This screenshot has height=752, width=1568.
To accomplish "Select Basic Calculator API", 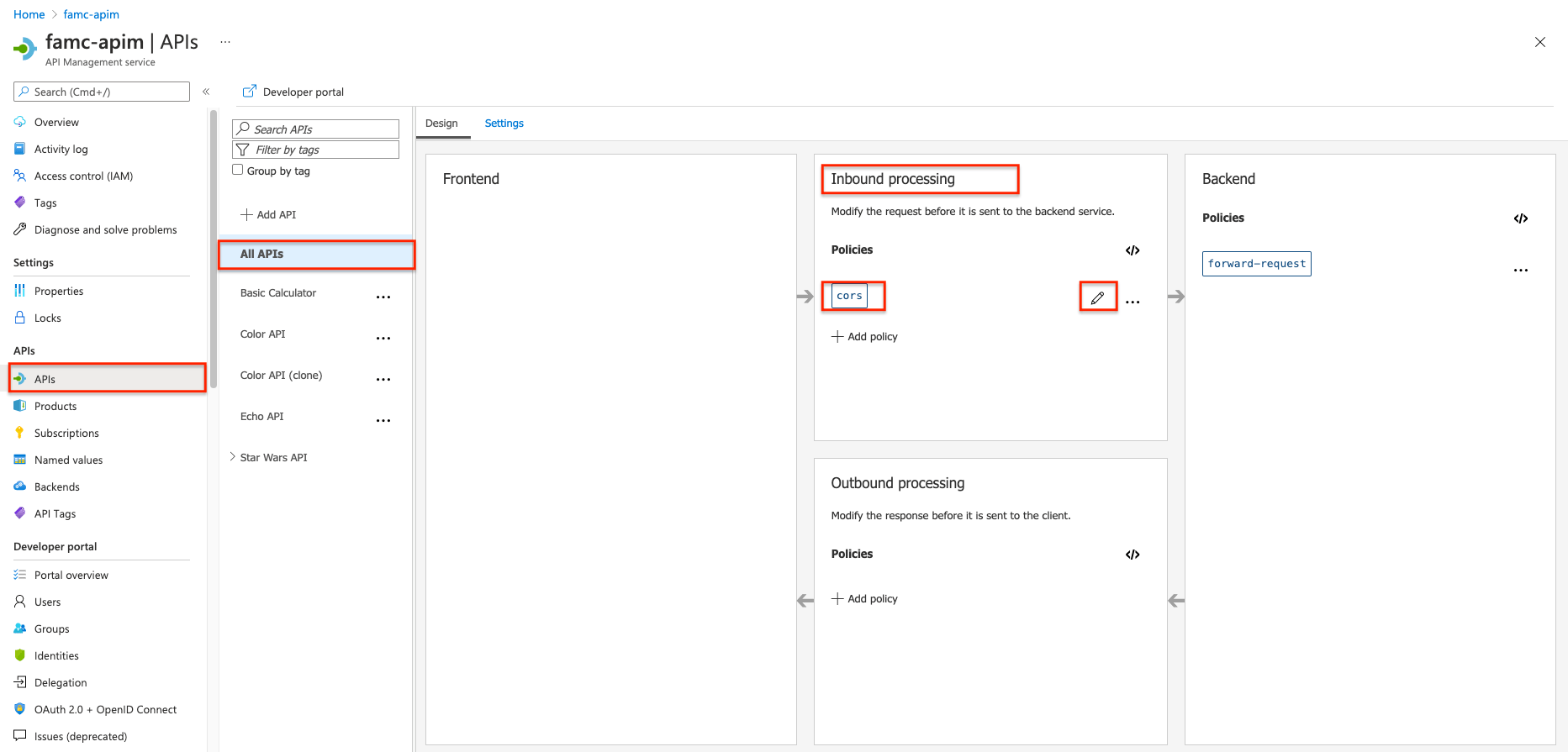I will coord(278,293).
